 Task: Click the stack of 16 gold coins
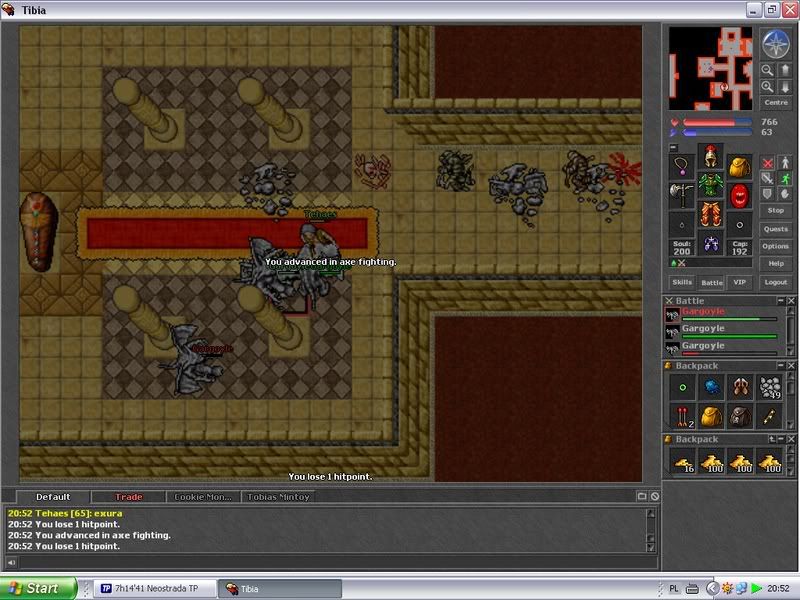coord(682,461)
